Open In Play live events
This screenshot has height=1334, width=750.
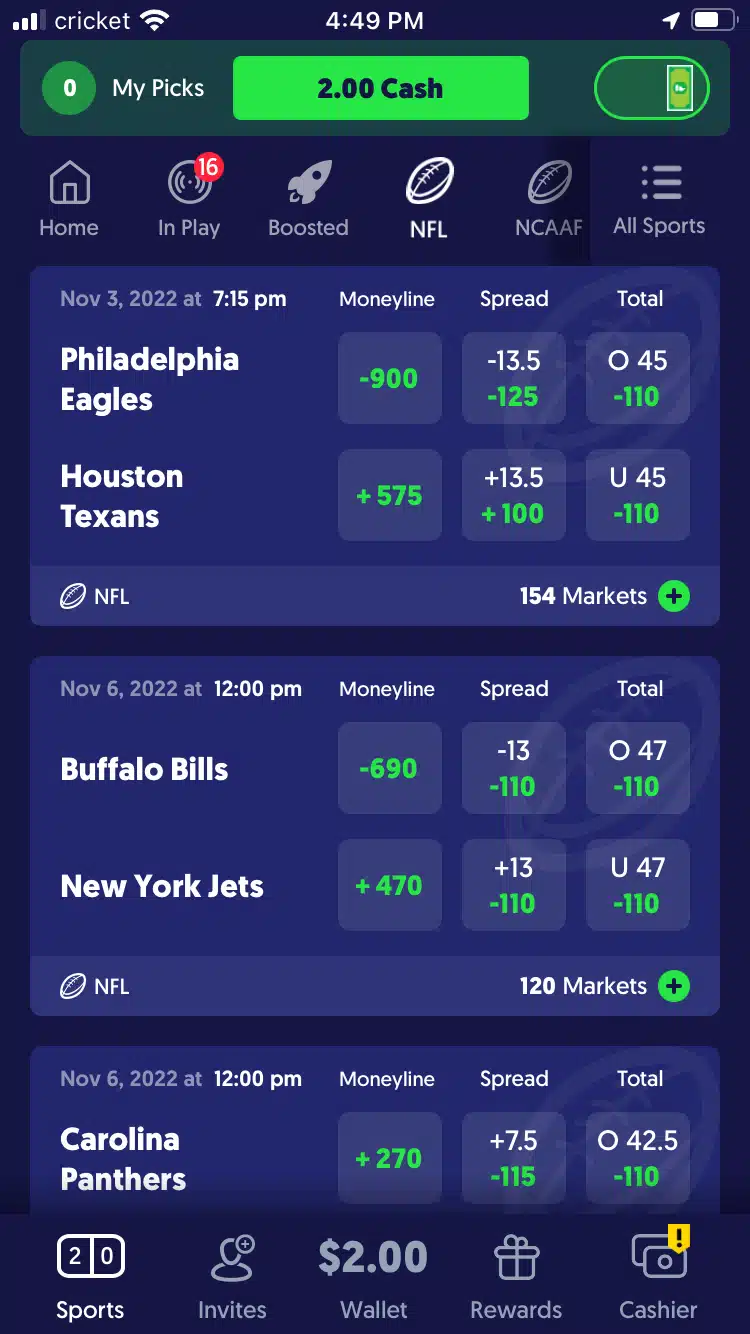click(190, 181)
